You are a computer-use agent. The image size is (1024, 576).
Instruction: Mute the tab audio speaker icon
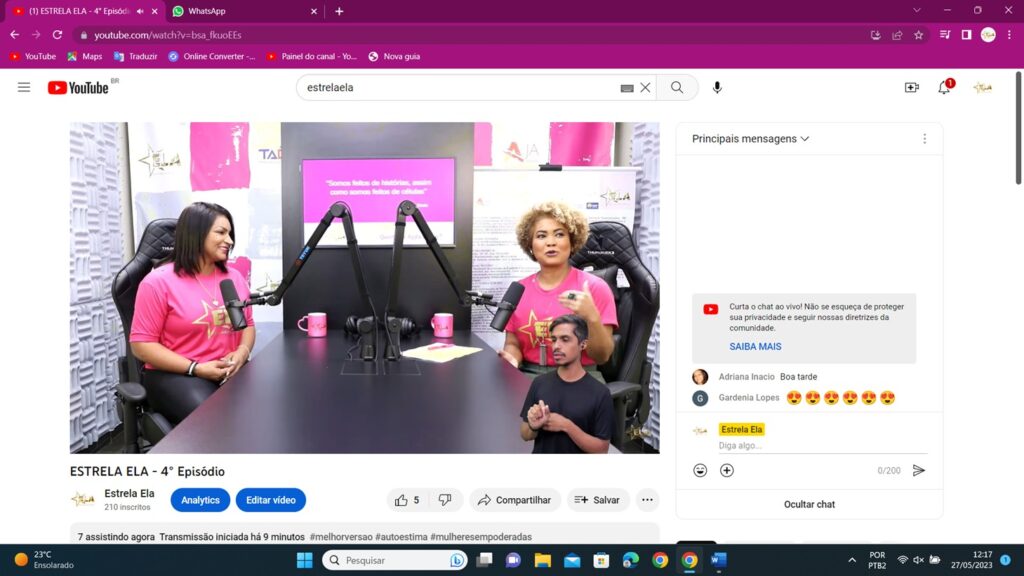click(140, 11)
